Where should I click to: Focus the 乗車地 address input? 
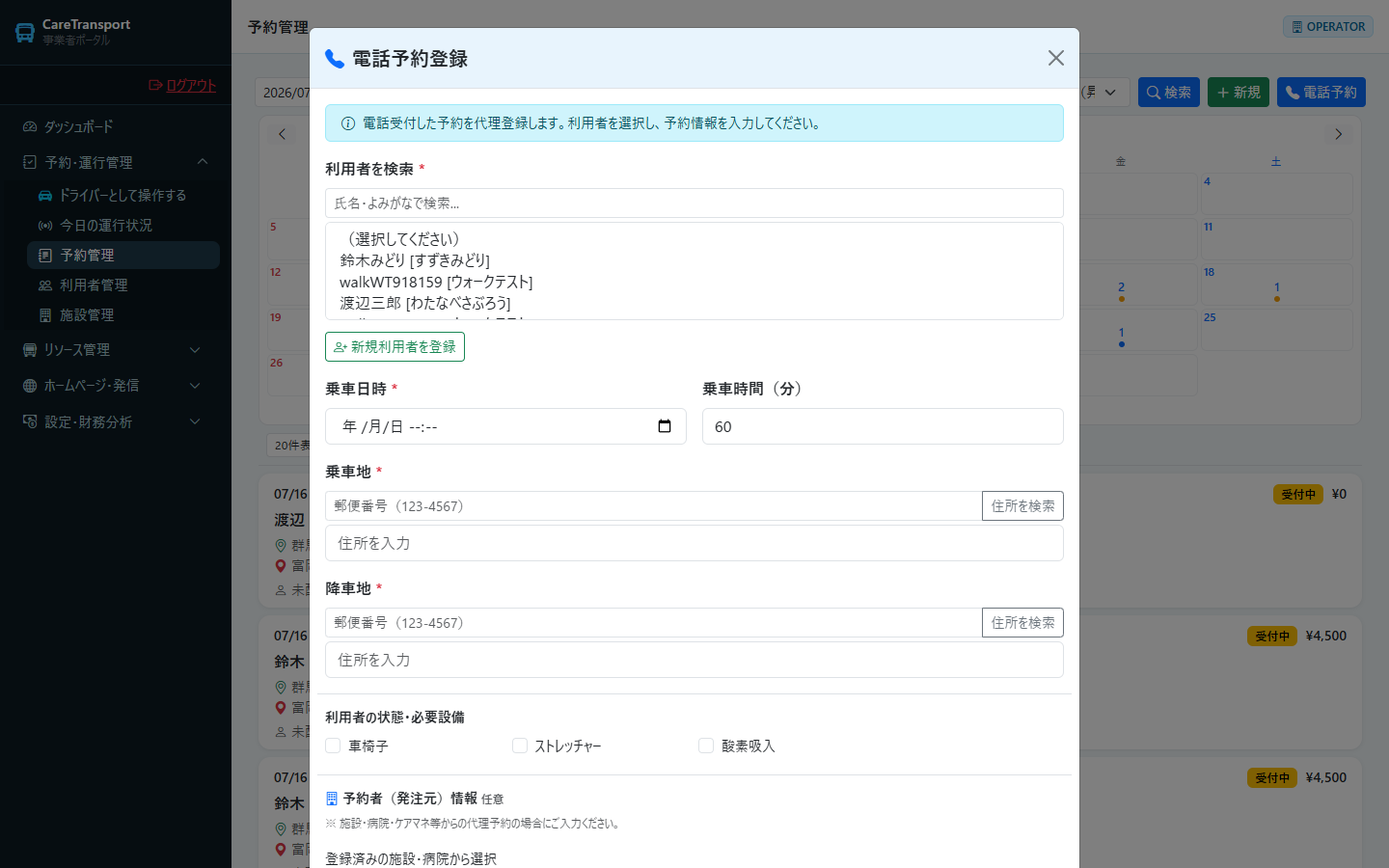pyautogui.click(x=694, y=543)
